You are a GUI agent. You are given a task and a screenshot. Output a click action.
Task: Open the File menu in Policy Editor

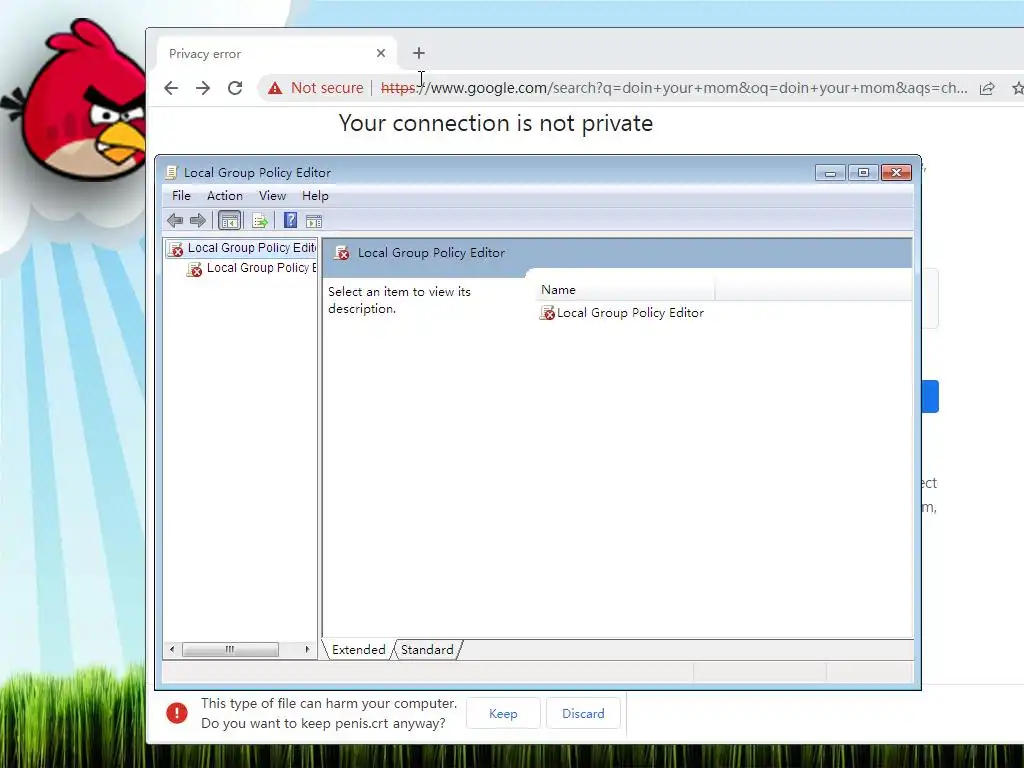(181, 196)
